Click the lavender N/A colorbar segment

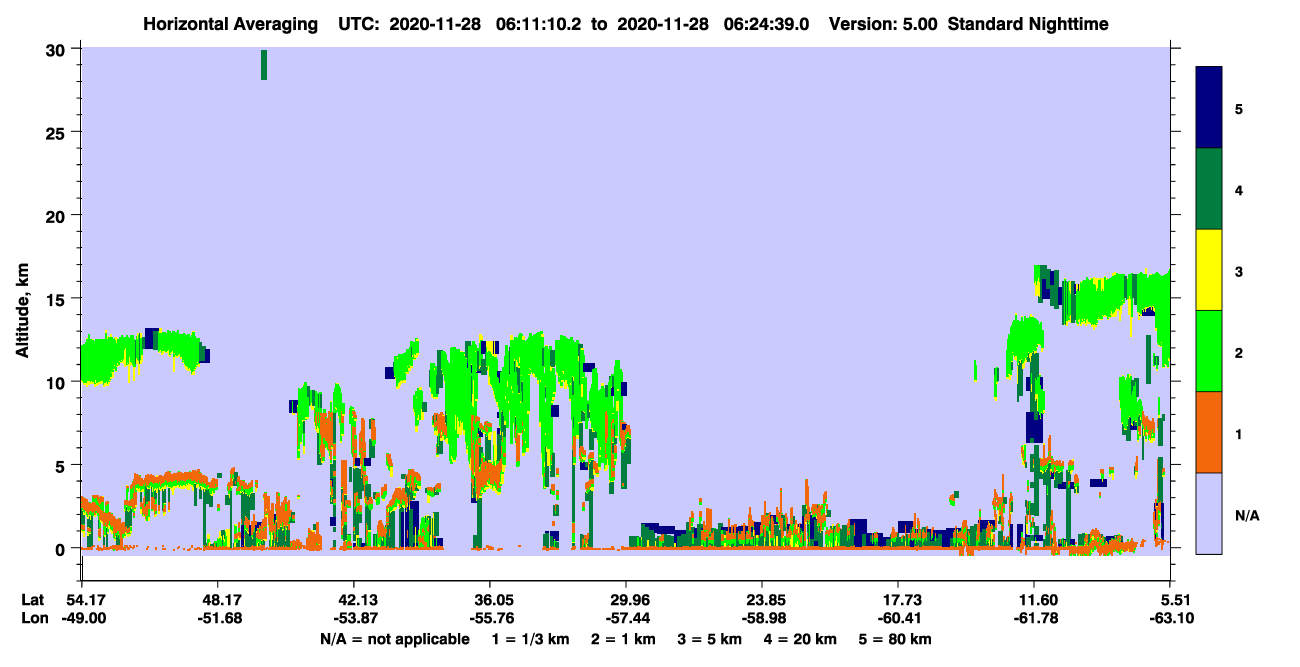click(1209, 513)
